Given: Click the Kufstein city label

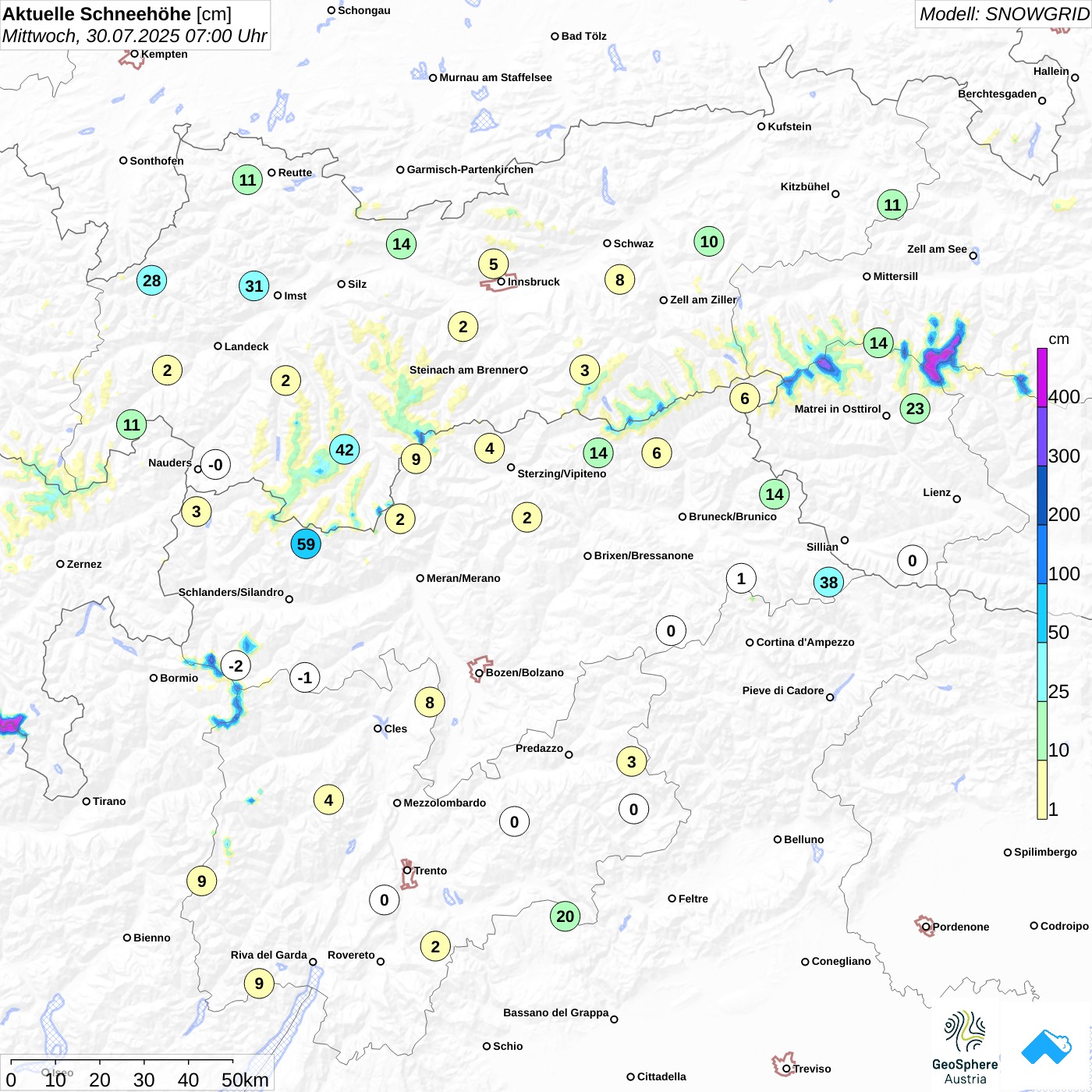Looking at the screenshot, I should [789, 126].
